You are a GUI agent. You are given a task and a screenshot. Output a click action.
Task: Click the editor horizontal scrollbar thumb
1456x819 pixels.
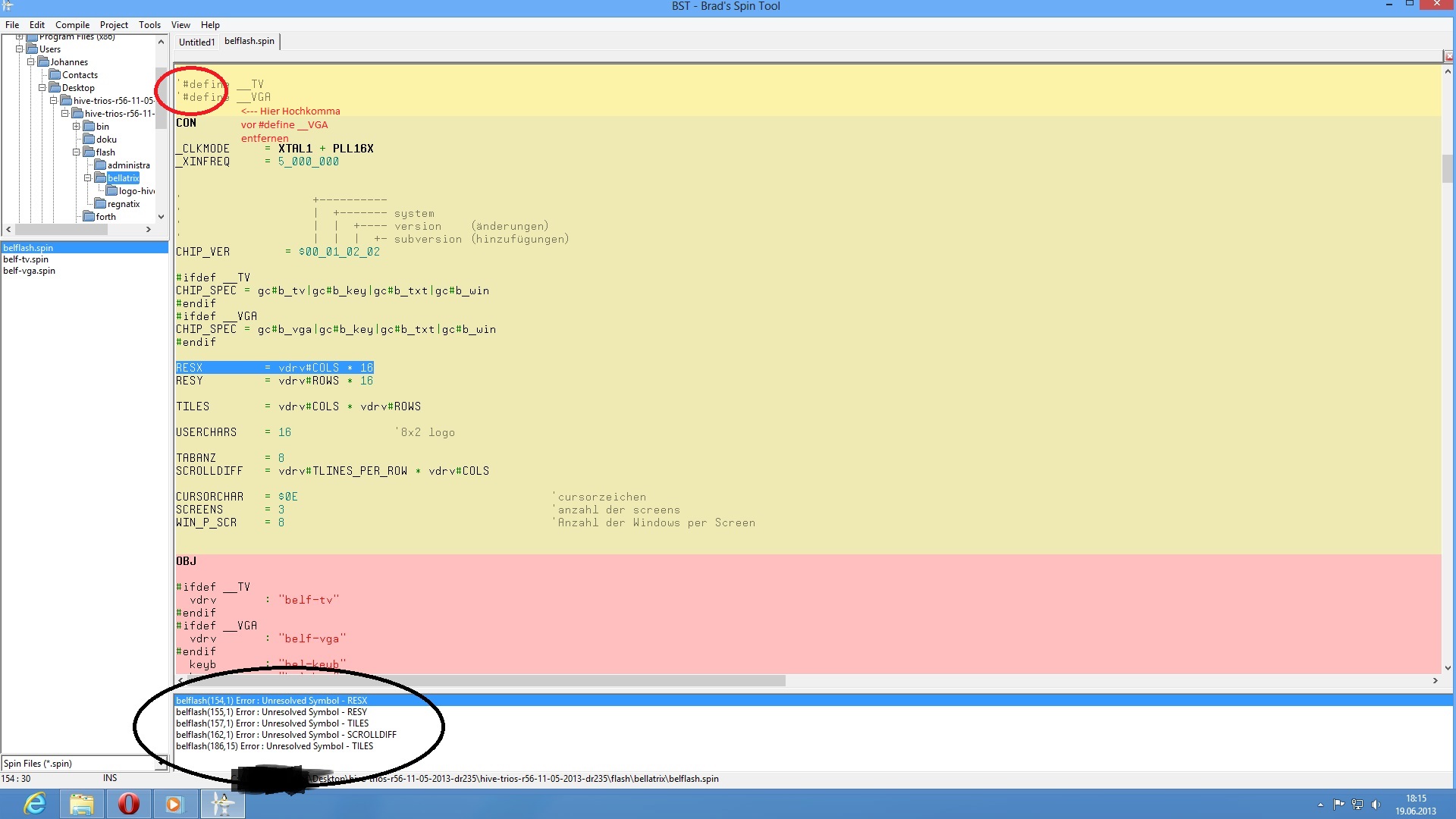pos(485,681)
